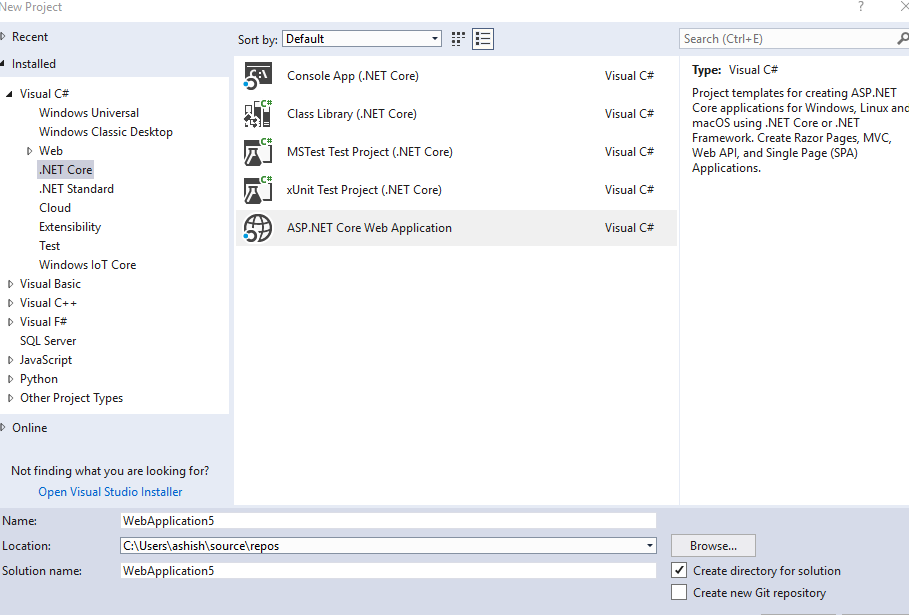
Task: Select Windows IoT Core category
Action: pyautogui.click(x=88, y=265)
